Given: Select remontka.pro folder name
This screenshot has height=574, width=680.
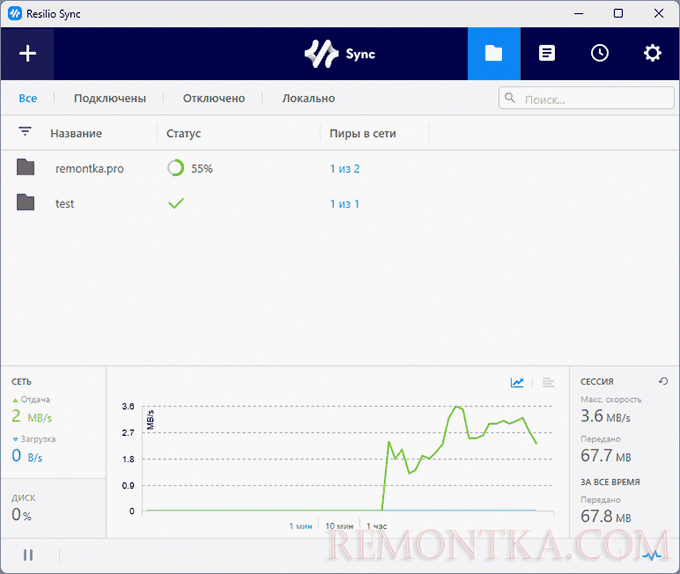Looking at the screenshot, I should (89, 169).
